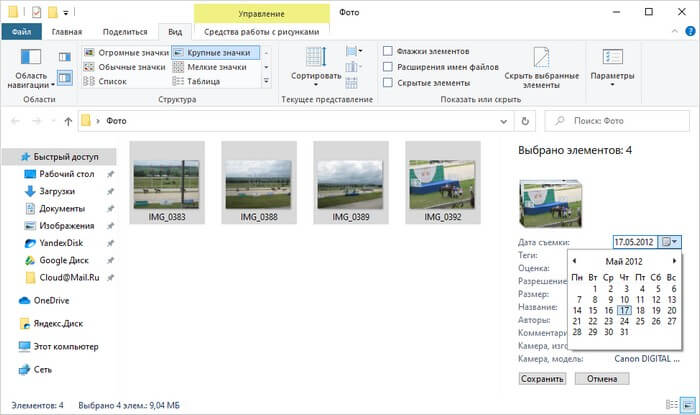This screenshot has height=415, width=700.
Task: Open the Поделиться ribbon tab
Action: coord(125,32)
